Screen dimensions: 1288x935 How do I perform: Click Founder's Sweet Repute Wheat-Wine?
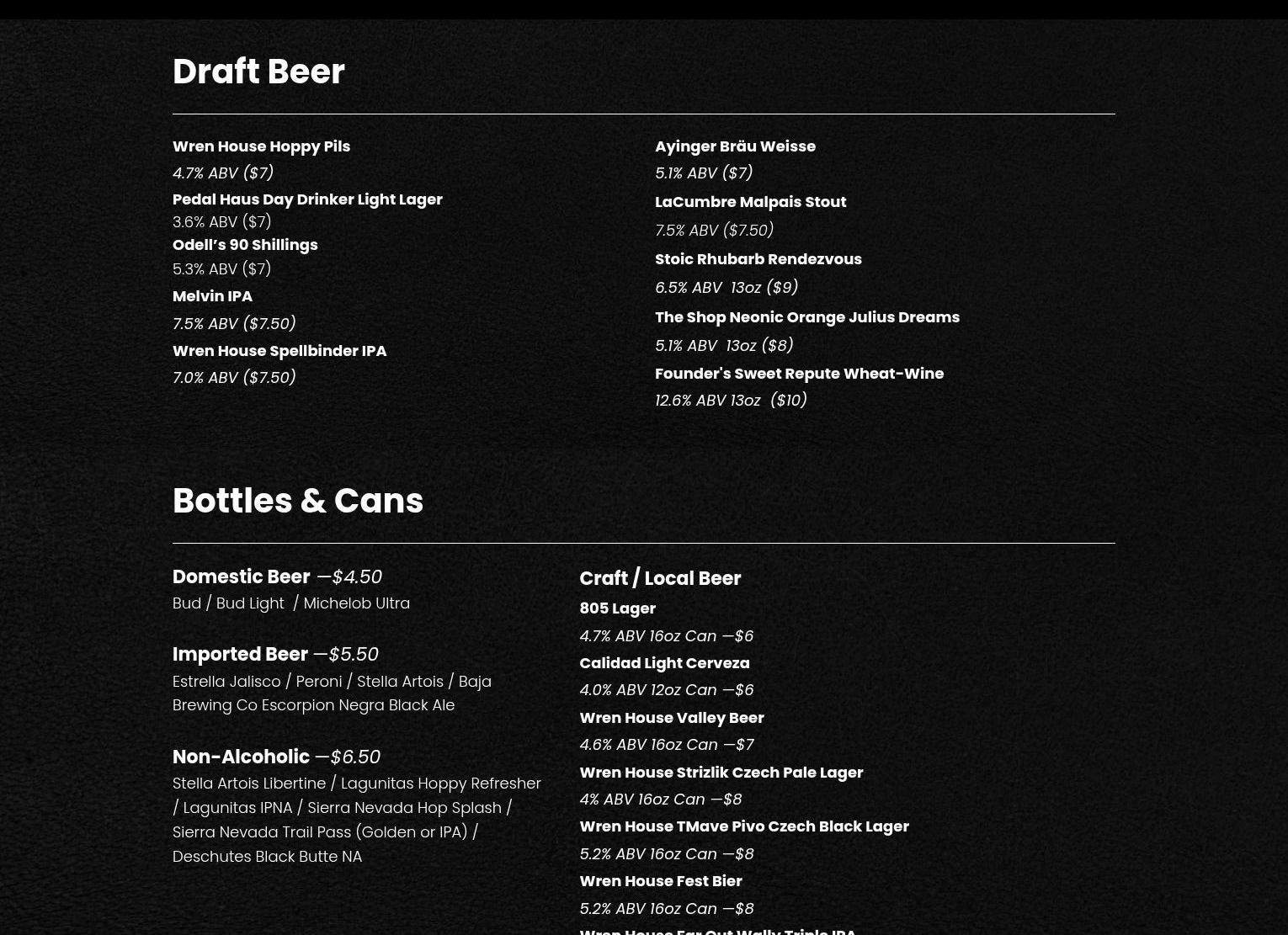point(799,374)
